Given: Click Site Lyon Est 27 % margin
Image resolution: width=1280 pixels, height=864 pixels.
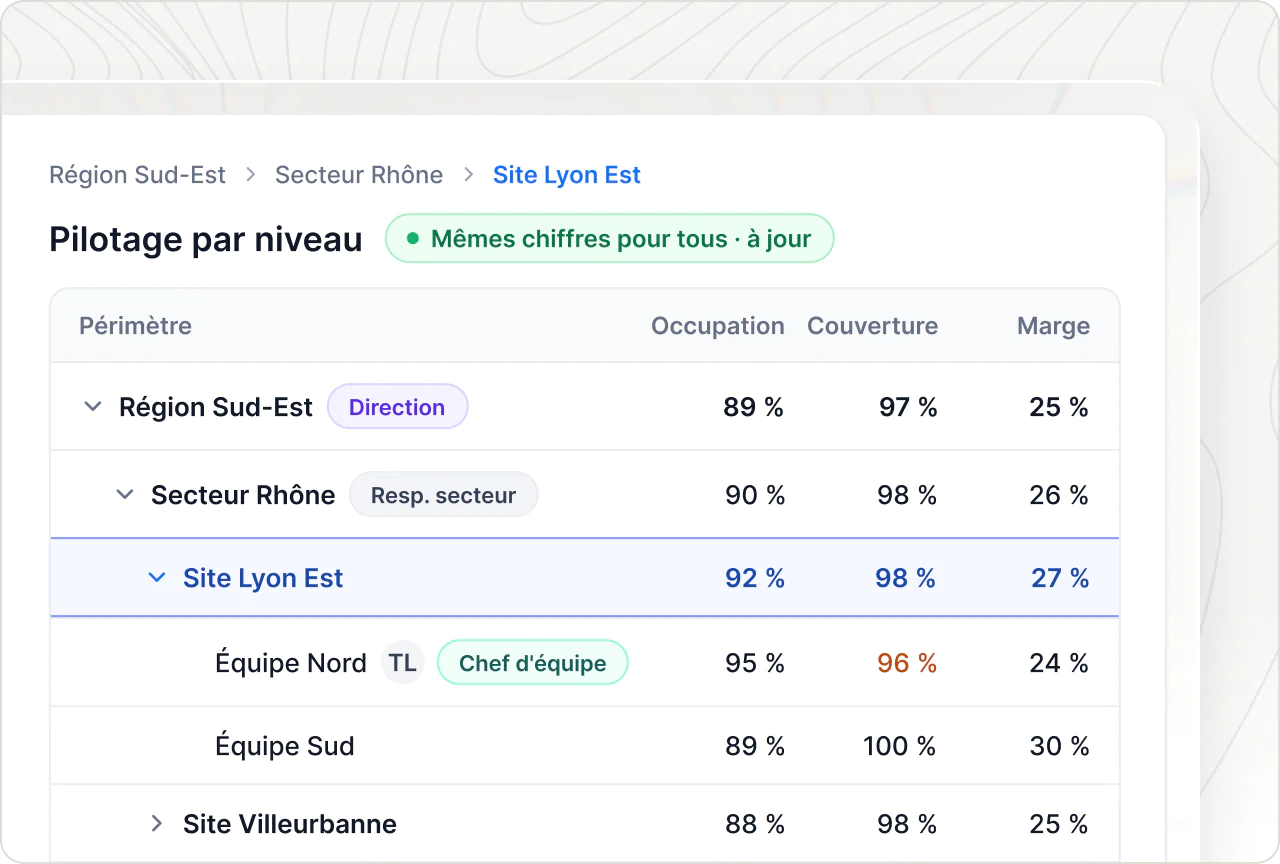Looking at the screenshot, I should click(x=1060, y=578).
